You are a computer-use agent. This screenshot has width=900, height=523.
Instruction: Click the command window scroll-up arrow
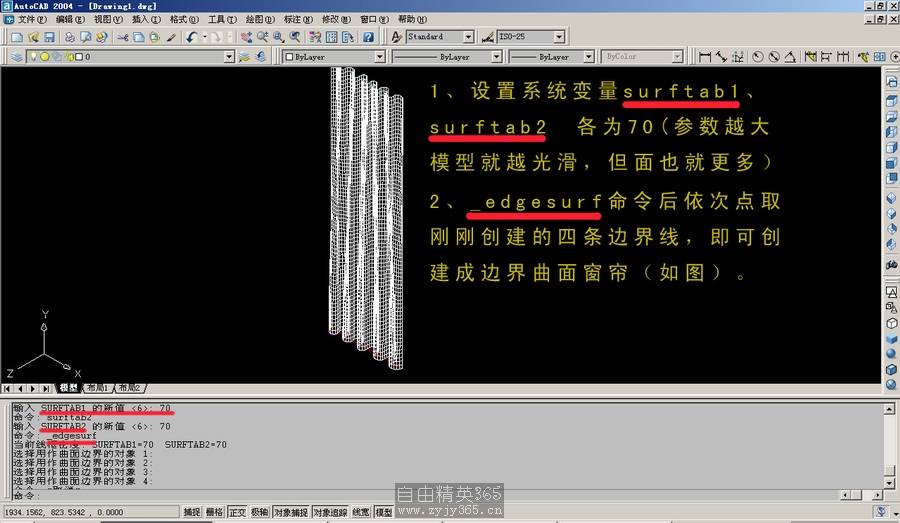coord(890,408)
